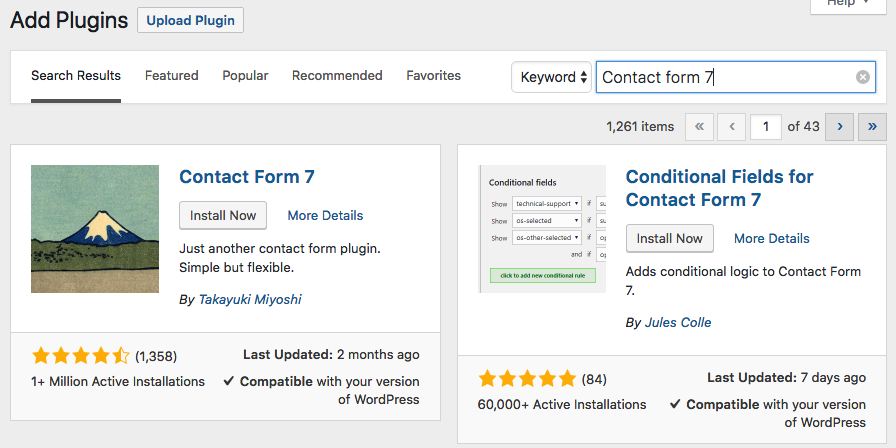The width and height of the screenshot is (896, 448).
Task: Go to the previous results page
Action: tap(732, 127)
